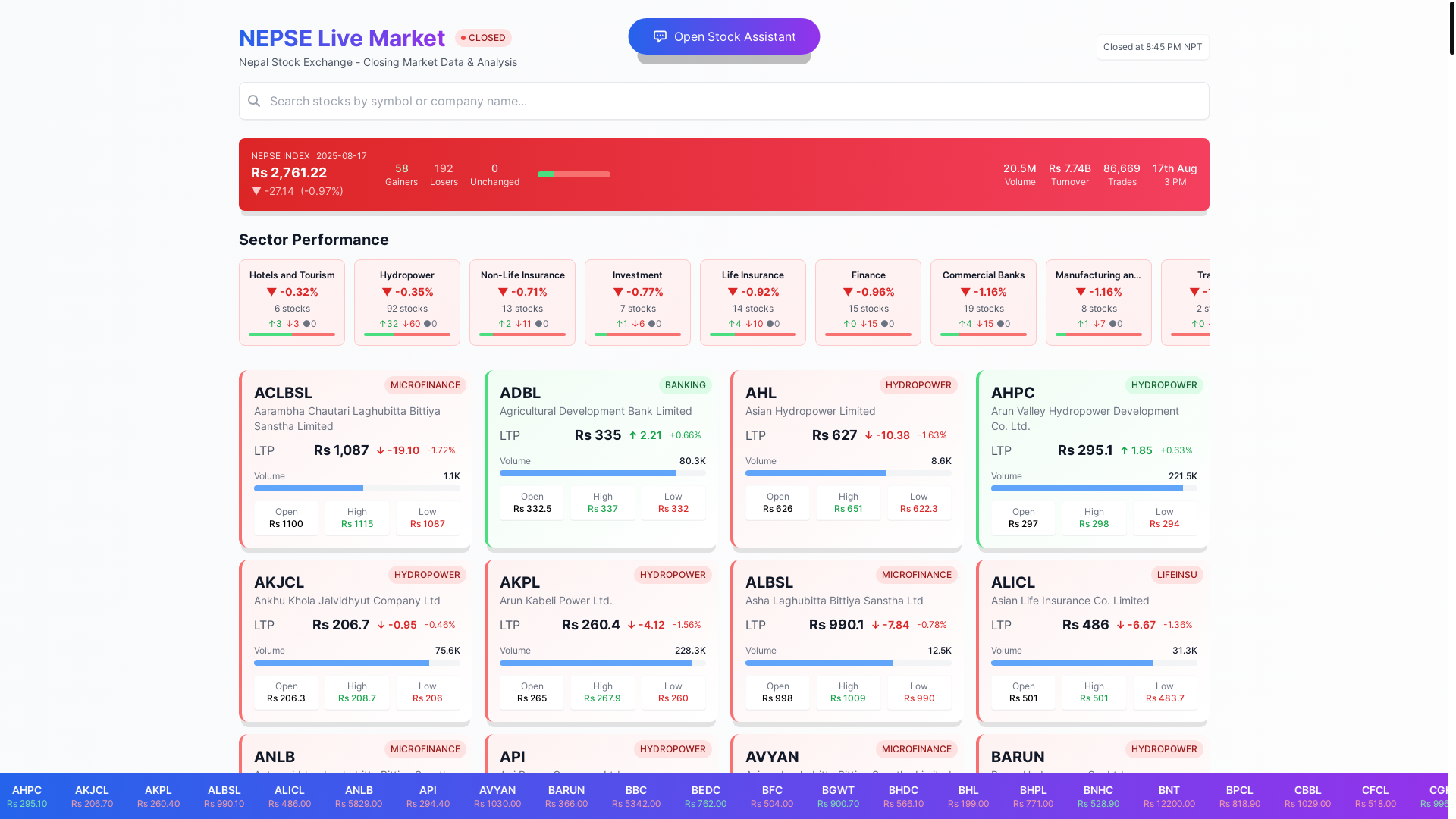1456x819 pixels.
Task: Click the search stocks input field
Action: point(723,101)
